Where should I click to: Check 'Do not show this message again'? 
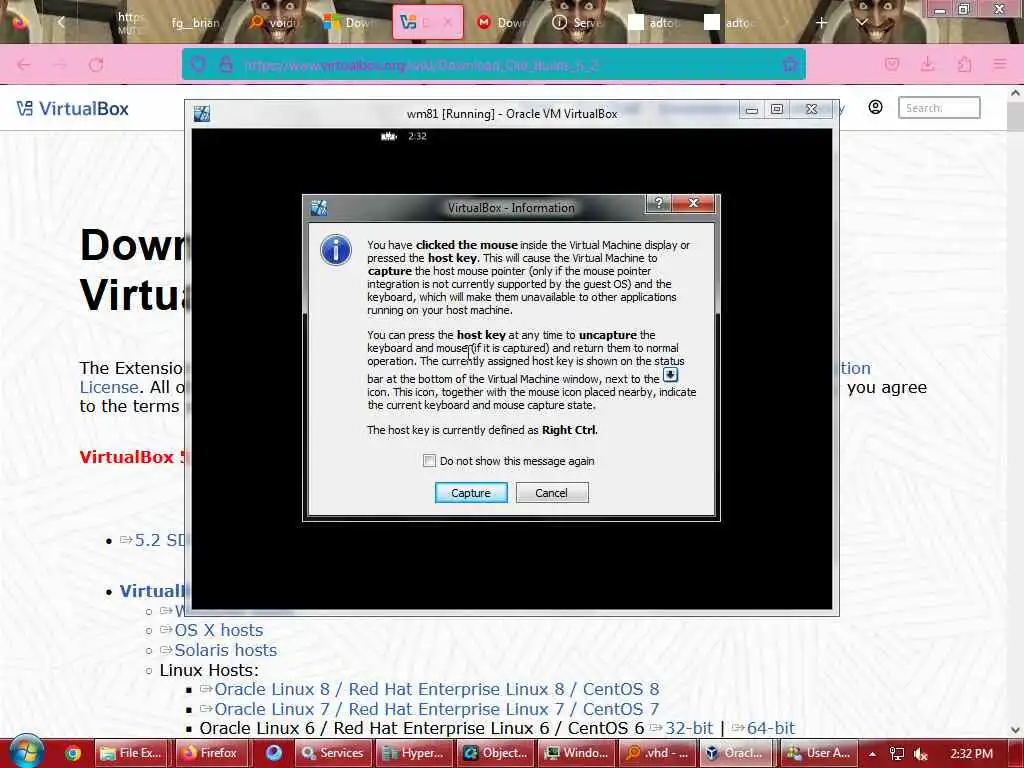[x=429, y=461]
